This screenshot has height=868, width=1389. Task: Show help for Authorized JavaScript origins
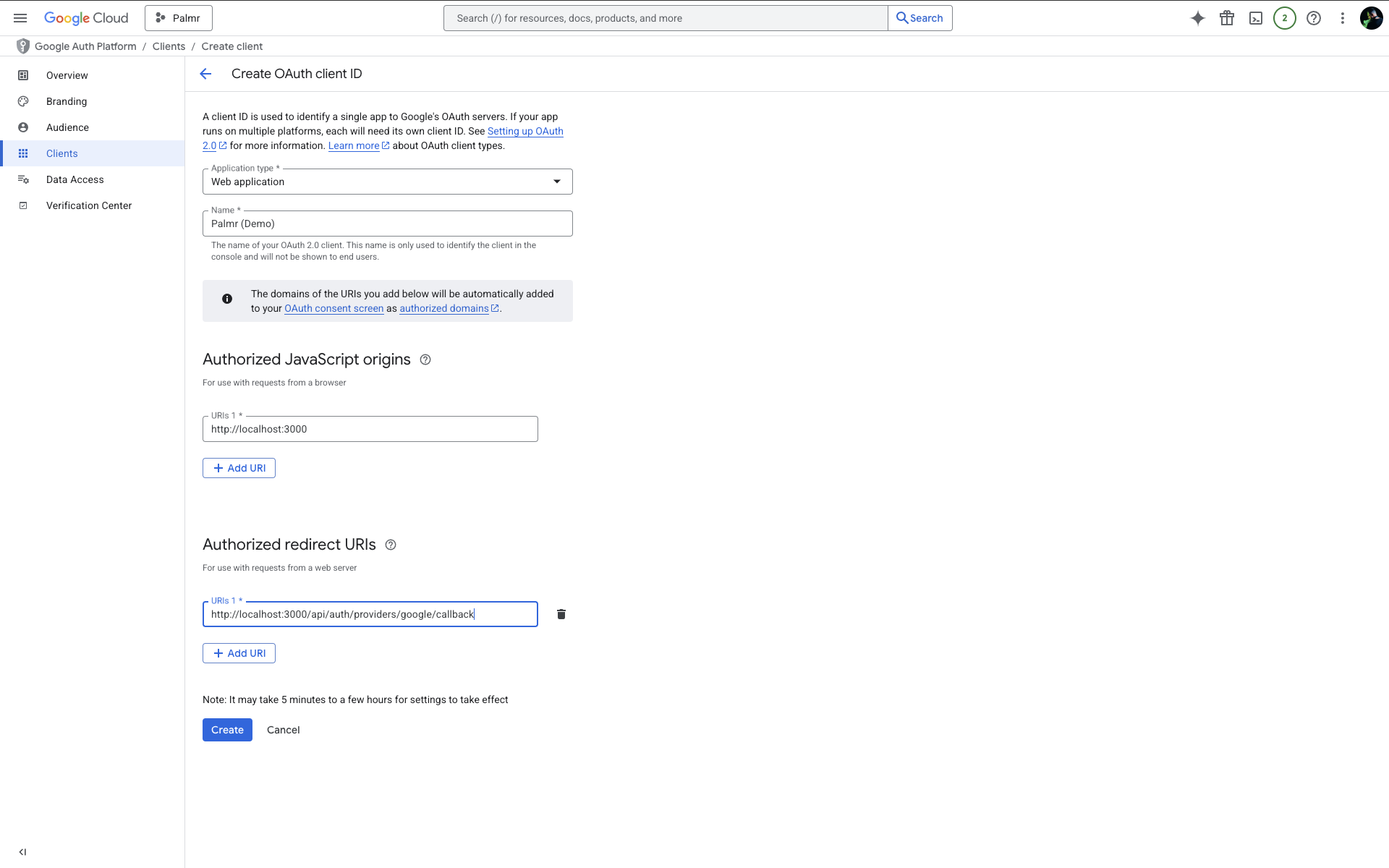point(425,359)
